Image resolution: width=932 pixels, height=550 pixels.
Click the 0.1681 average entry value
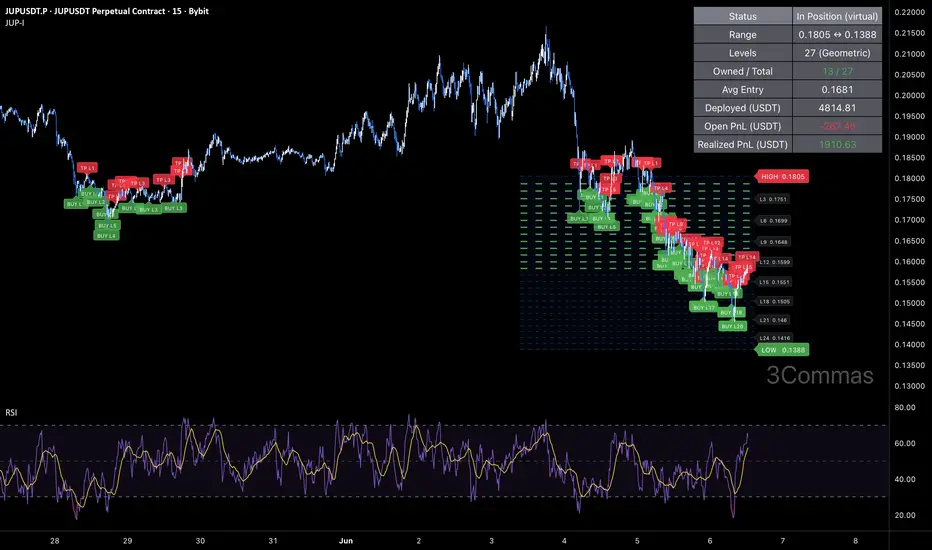[x=837, y=90]
